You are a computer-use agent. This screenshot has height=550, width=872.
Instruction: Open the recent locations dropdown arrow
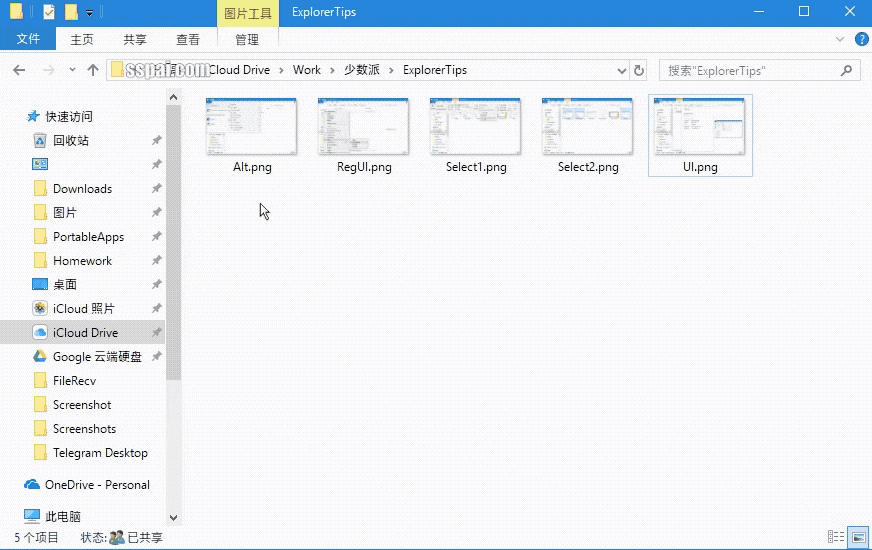pyautogui.click(x=72, y=70)
